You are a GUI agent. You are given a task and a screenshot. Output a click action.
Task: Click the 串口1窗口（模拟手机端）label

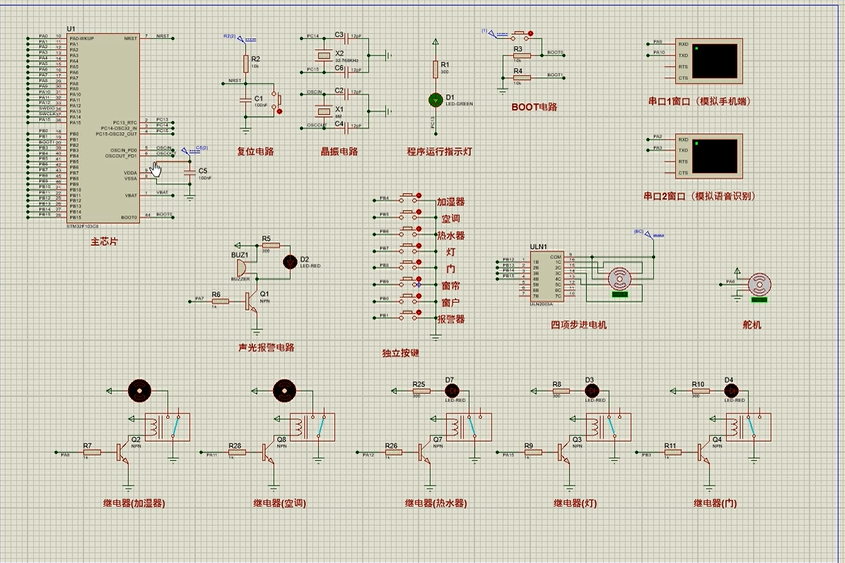coord(699,101)
